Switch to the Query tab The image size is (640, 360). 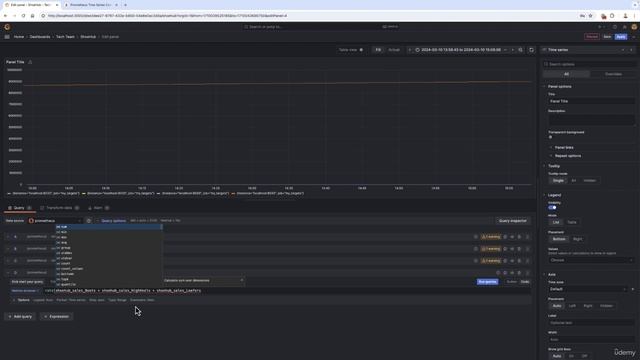19,208
